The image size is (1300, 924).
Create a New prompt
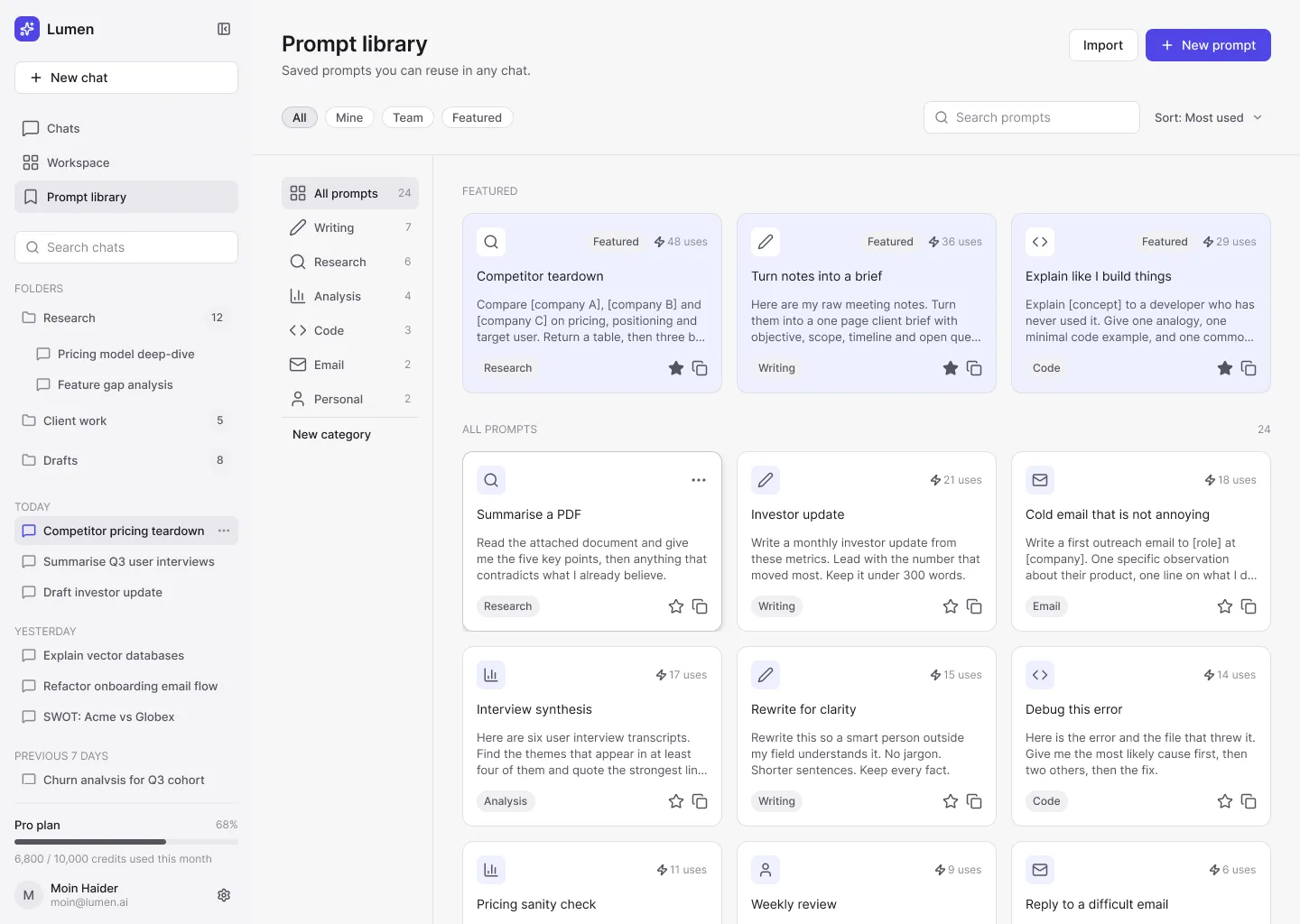(1208, 45)
